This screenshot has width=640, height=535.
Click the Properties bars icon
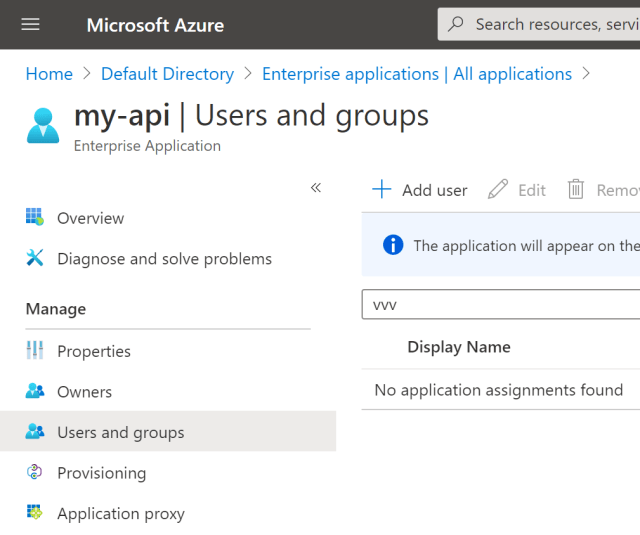pos(35,351)
